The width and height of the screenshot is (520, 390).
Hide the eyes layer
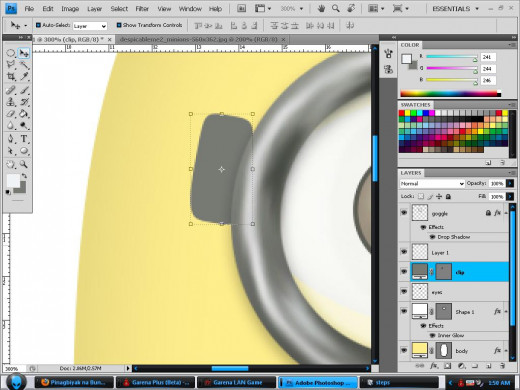pos(404,291)
